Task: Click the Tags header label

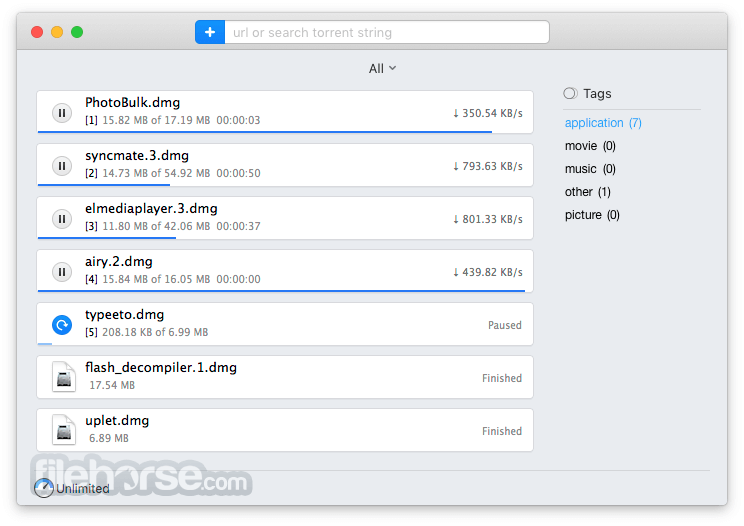Action: point(597,94)
